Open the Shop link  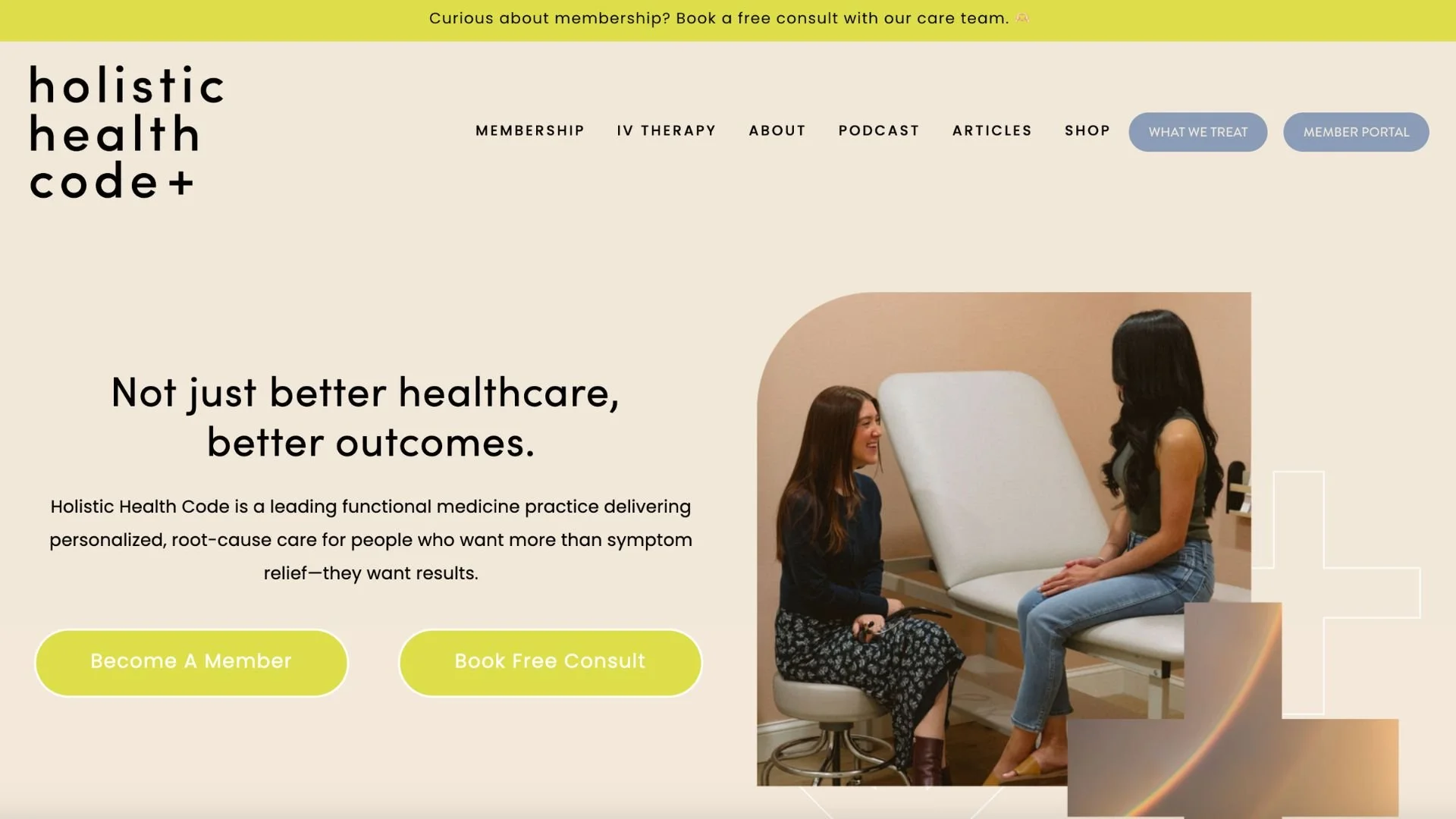tap(1087, 130)
